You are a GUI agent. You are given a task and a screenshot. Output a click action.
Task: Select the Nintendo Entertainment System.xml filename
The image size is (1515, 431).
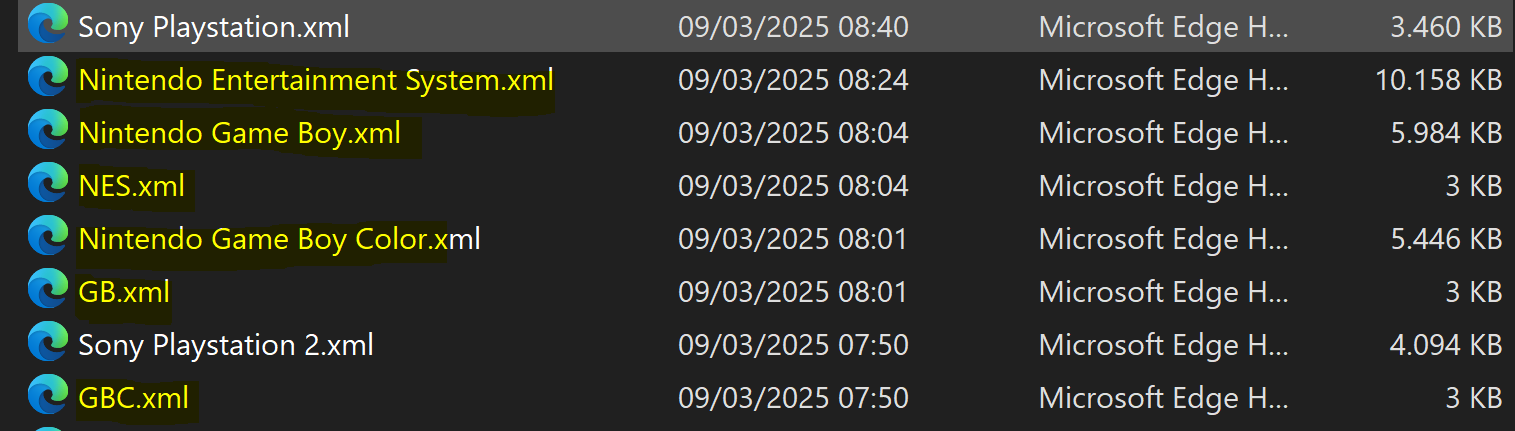(x=316, y=80)
